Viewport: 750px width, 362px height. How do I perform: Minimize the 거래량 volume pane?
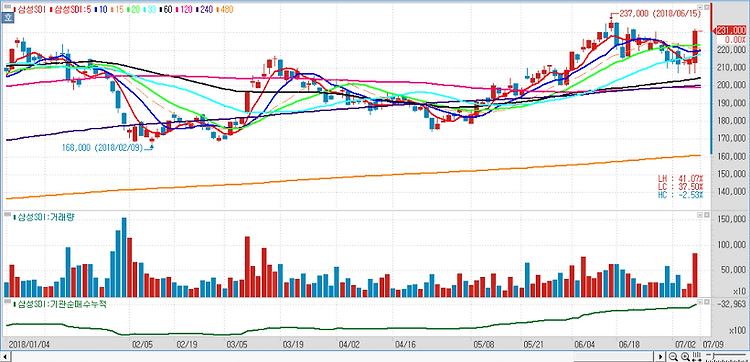point(700,216)
